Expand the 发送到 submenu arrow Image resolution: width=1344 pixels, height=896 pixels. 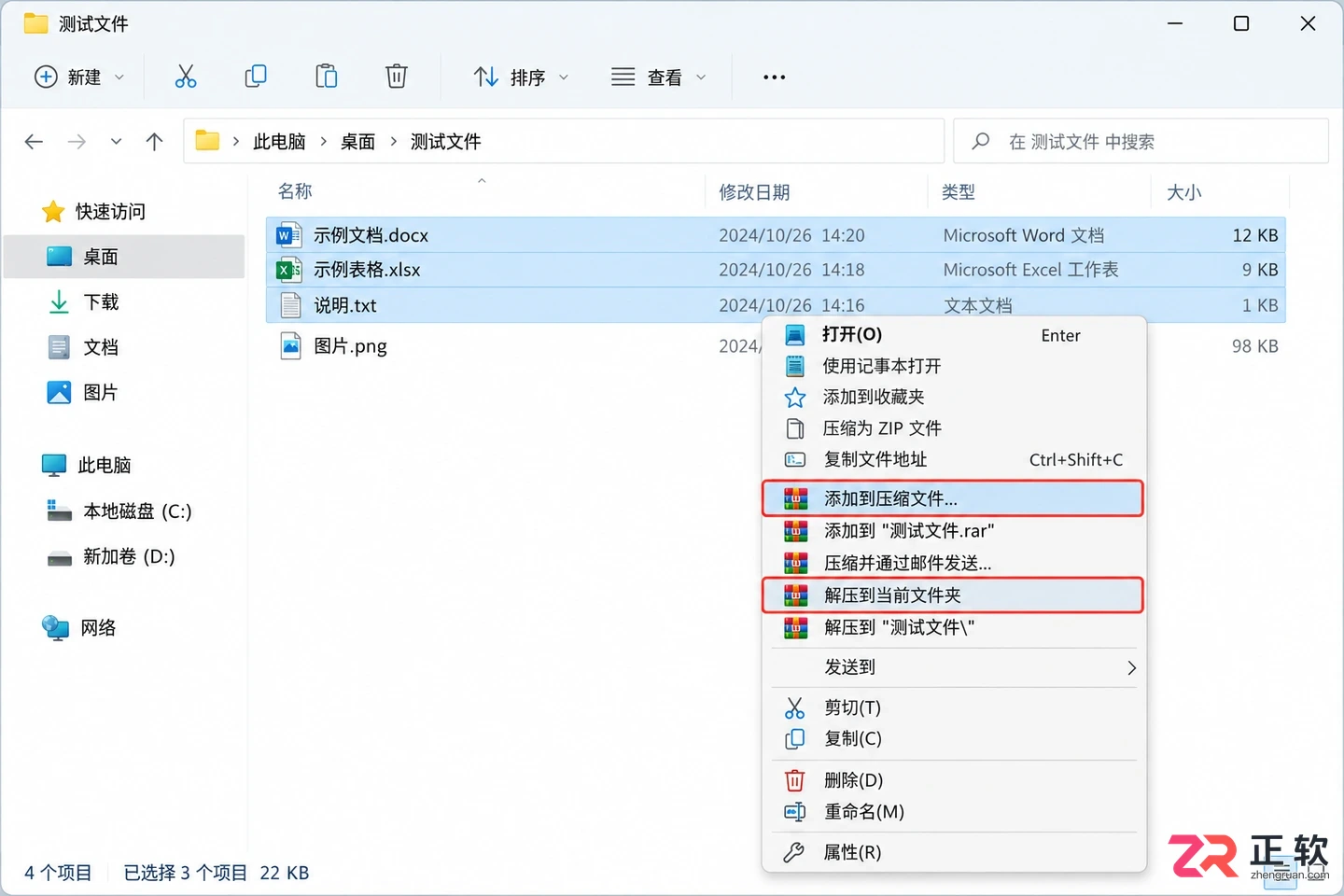pyautogui.click(x=1131, y=667)
